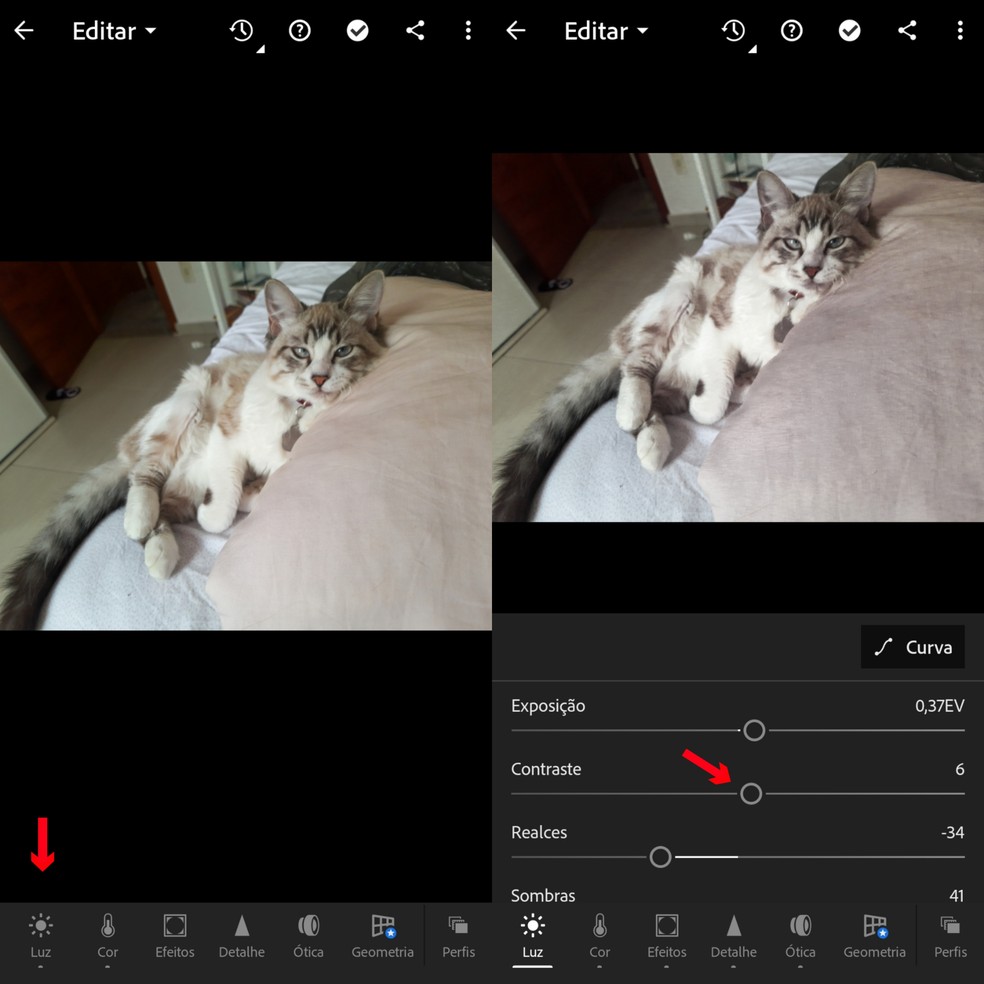
Task: Tap the Realces value -34
Action: [953, 833]
